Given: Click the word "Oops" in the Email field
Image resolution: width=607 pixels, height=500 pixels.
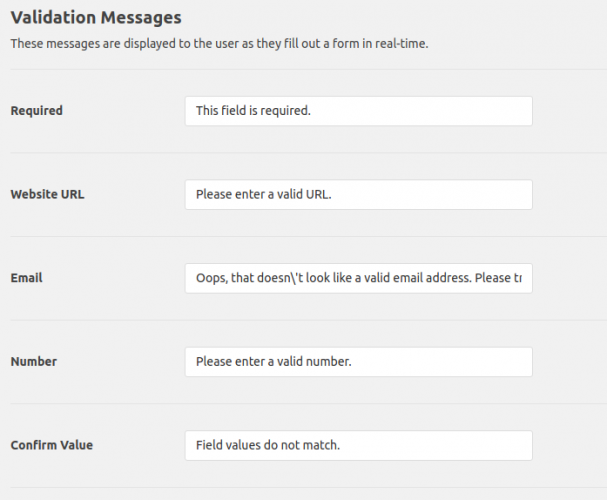Looking at the screenshot, I should [211, 278].
